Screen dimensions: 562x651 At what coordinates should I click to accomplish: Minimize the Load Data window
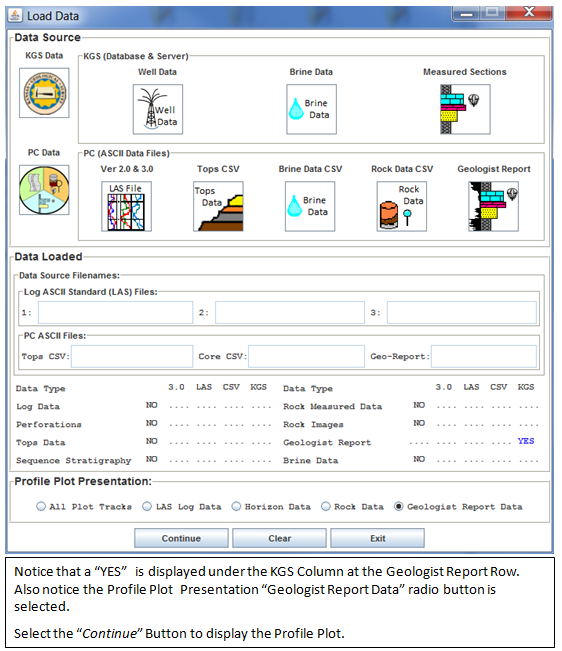466,13
